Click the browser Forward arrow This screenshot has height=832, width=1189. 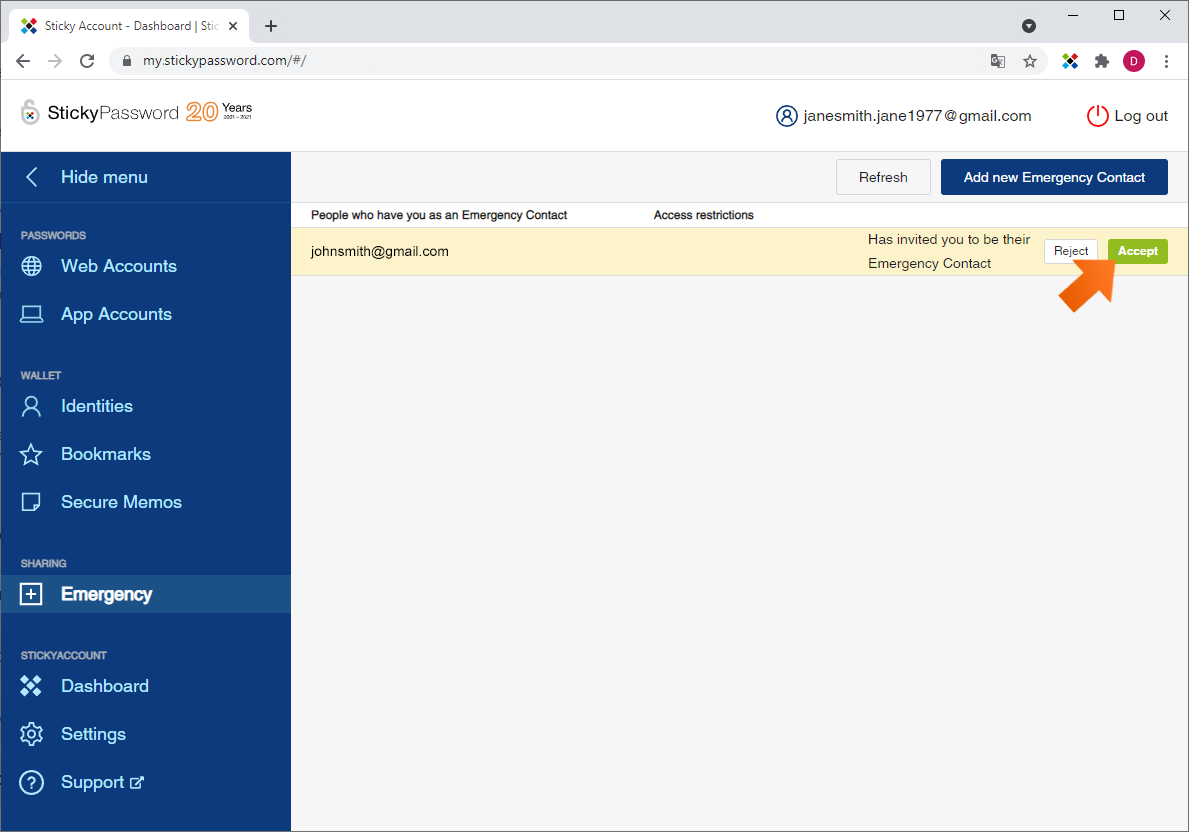click(55, 61)
